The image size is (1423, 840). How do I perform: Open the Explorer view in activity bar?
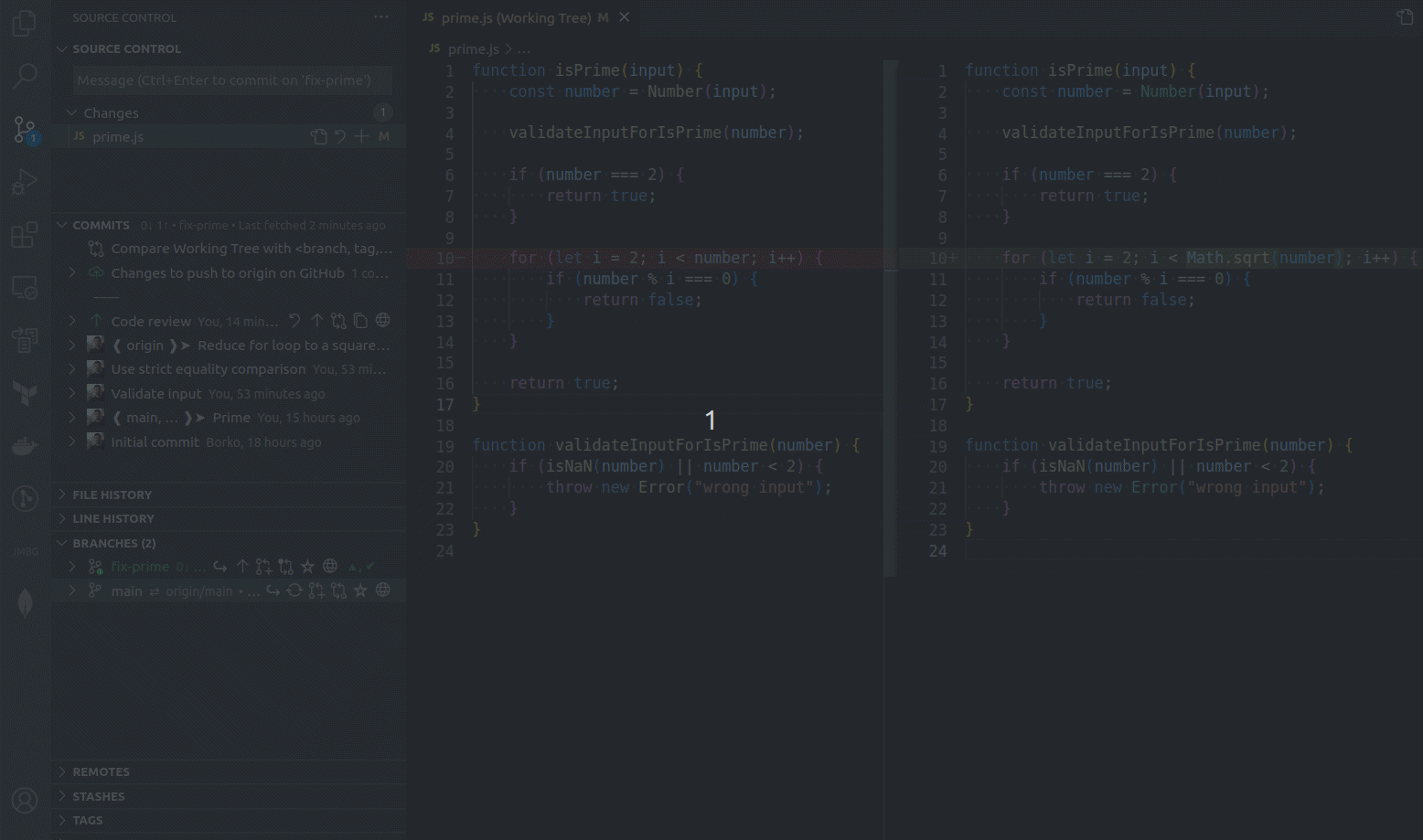pyautogui.click(x=25, y=23)
